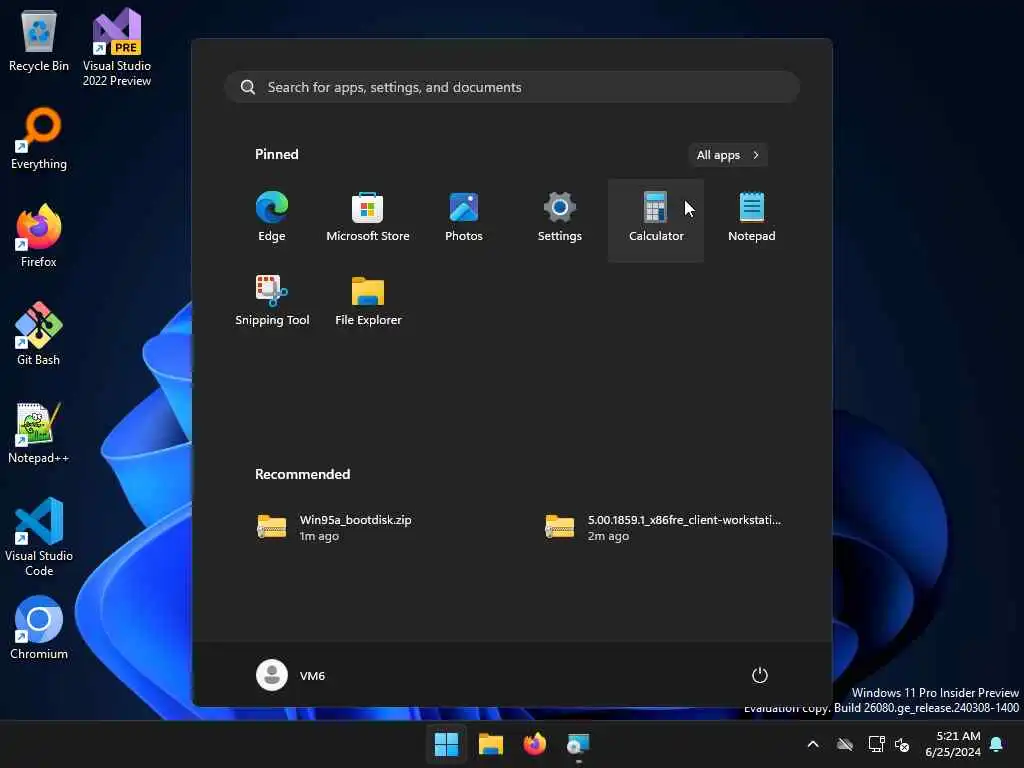Select the Everything desktop shortcut
The width and height of the screenshot is (1024, 768).
[39, 138]
